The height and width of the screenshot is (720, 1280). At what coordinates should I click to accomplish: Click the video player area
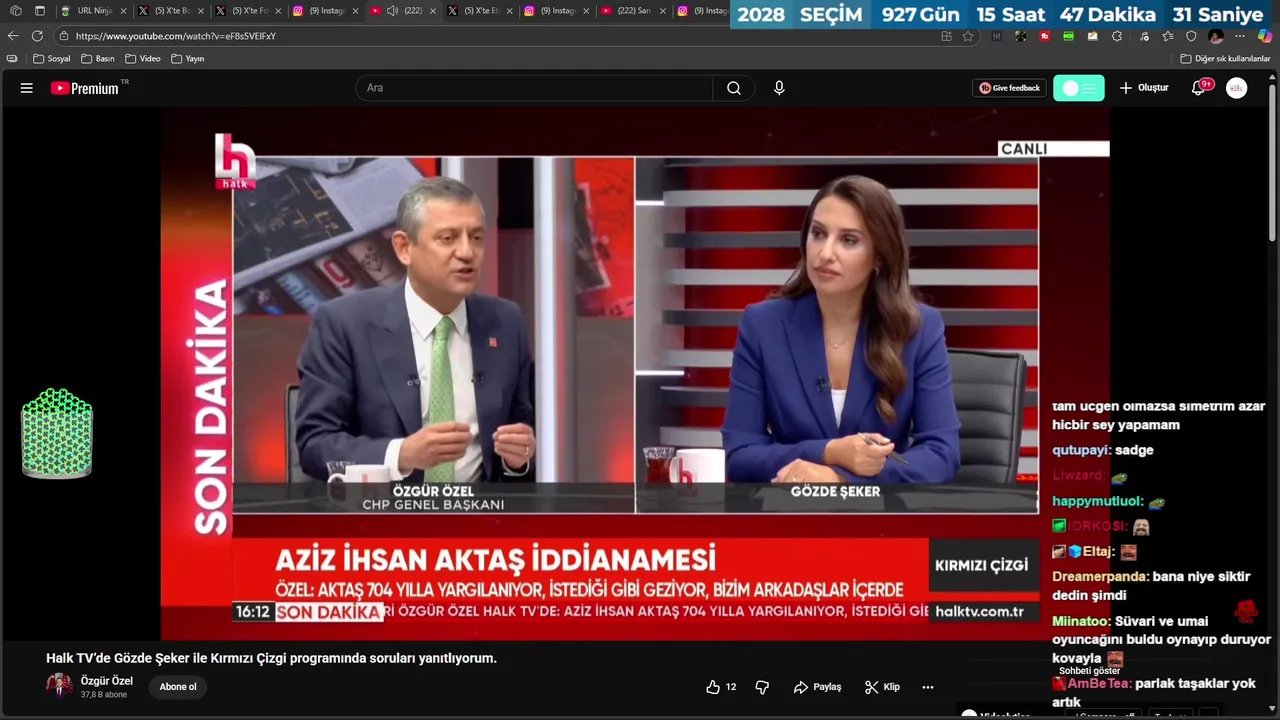[x=635, y=373]
